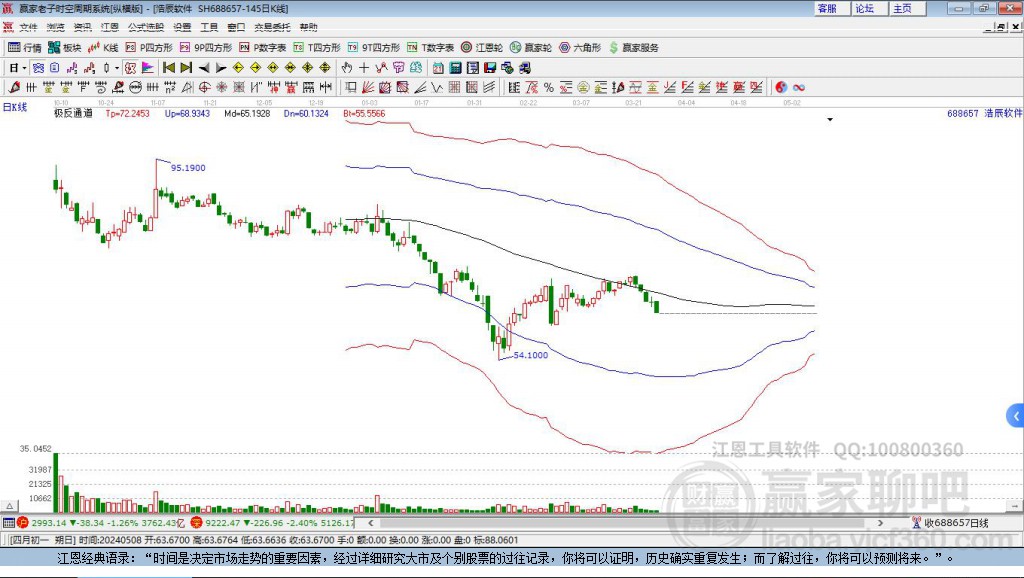Jump to the last bar icon
Image resolution: width=1024 pixels, height=578 pixels.
[x=186, y=68]
